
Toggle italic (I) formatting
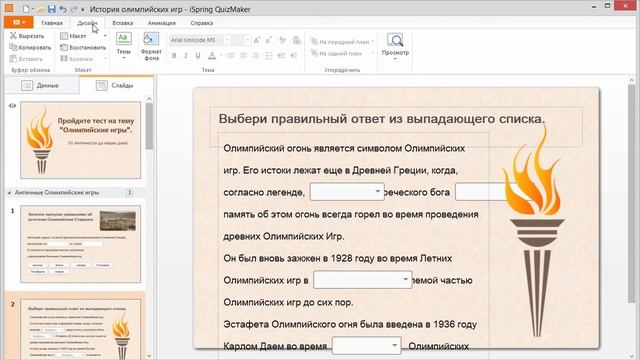click(186, 56)
